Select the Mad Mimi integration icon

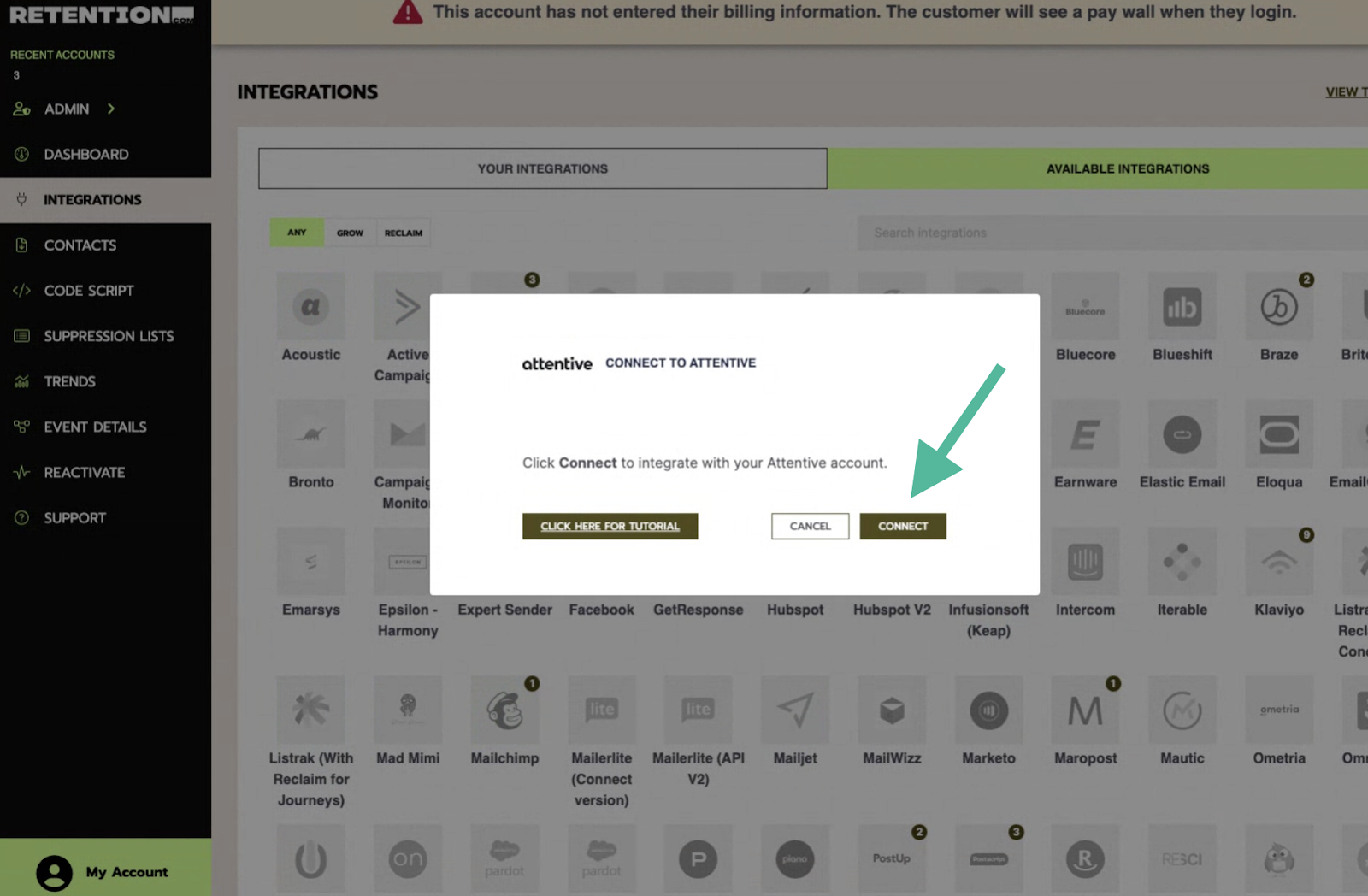coord(408,710)
